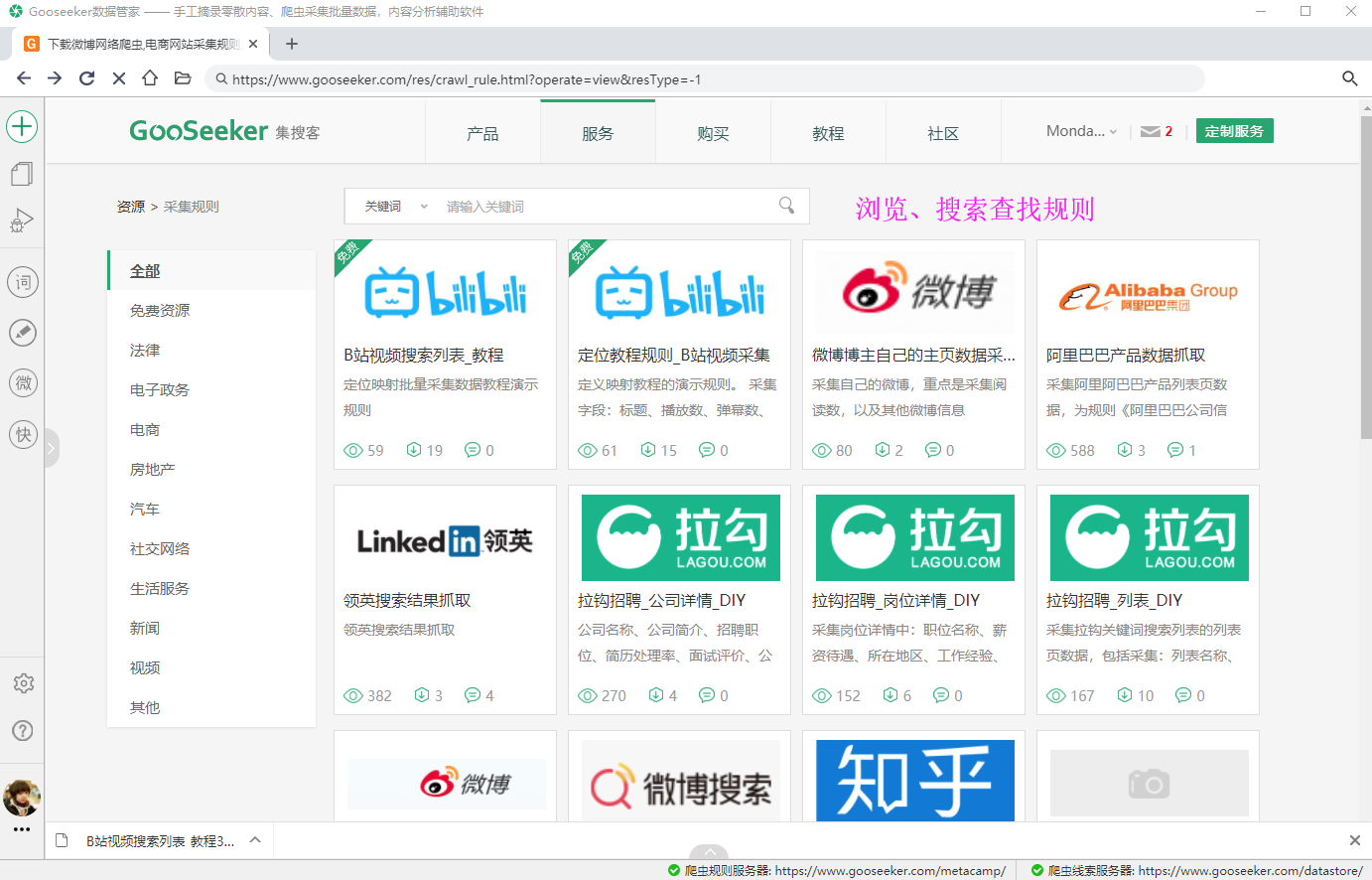
Task: Click the keyword search input field
Action: pyautogui.click(x=606, y=207)
